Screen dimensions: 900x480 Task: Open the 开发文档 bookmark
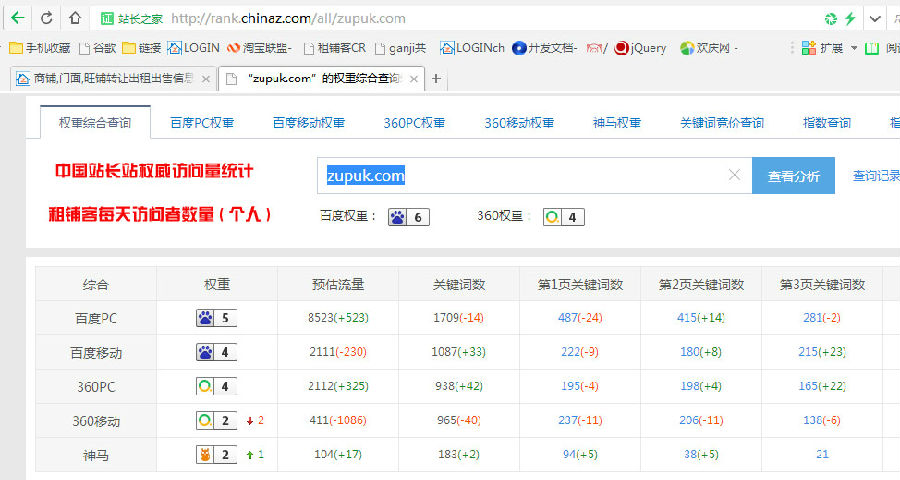pos(545,48)
